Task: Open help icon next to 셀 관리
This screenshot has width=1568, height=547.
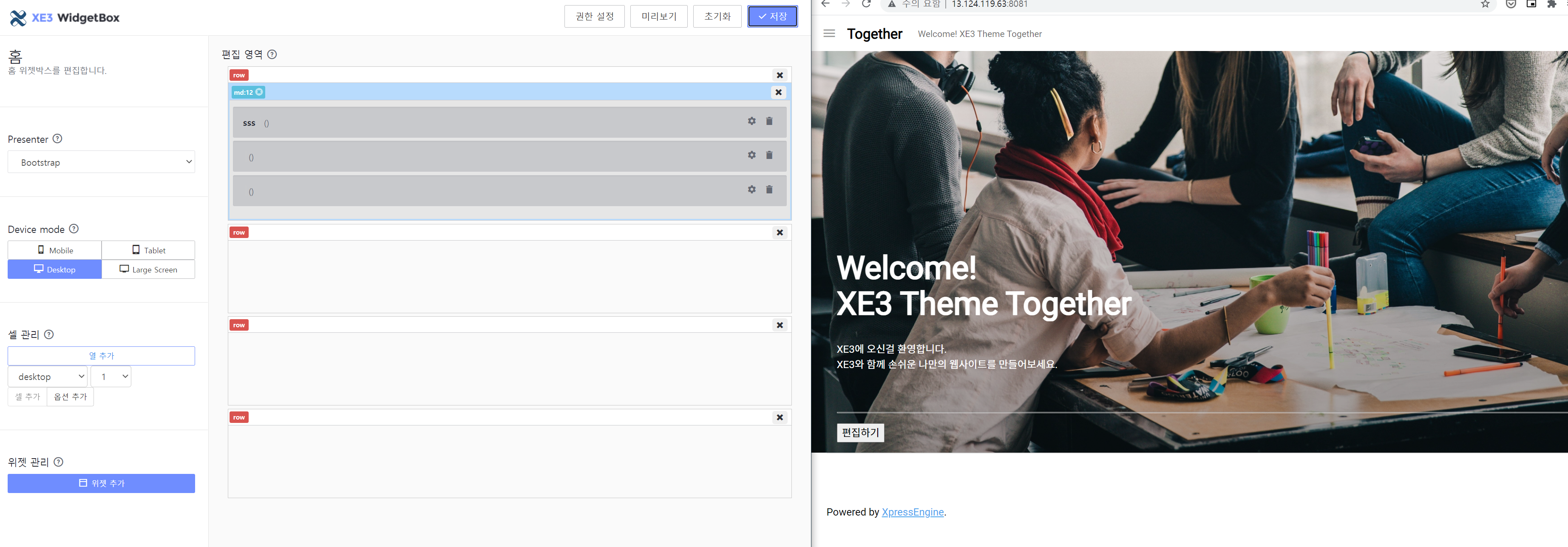Action: (49, 334)
